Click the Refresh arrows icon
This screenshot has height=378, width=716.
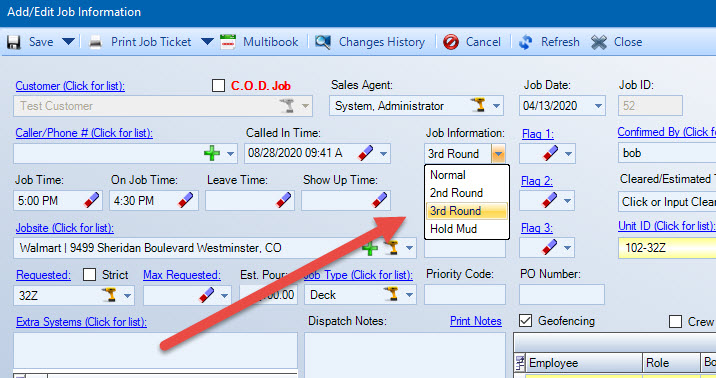pyautogui.click(x=526, y=42)
